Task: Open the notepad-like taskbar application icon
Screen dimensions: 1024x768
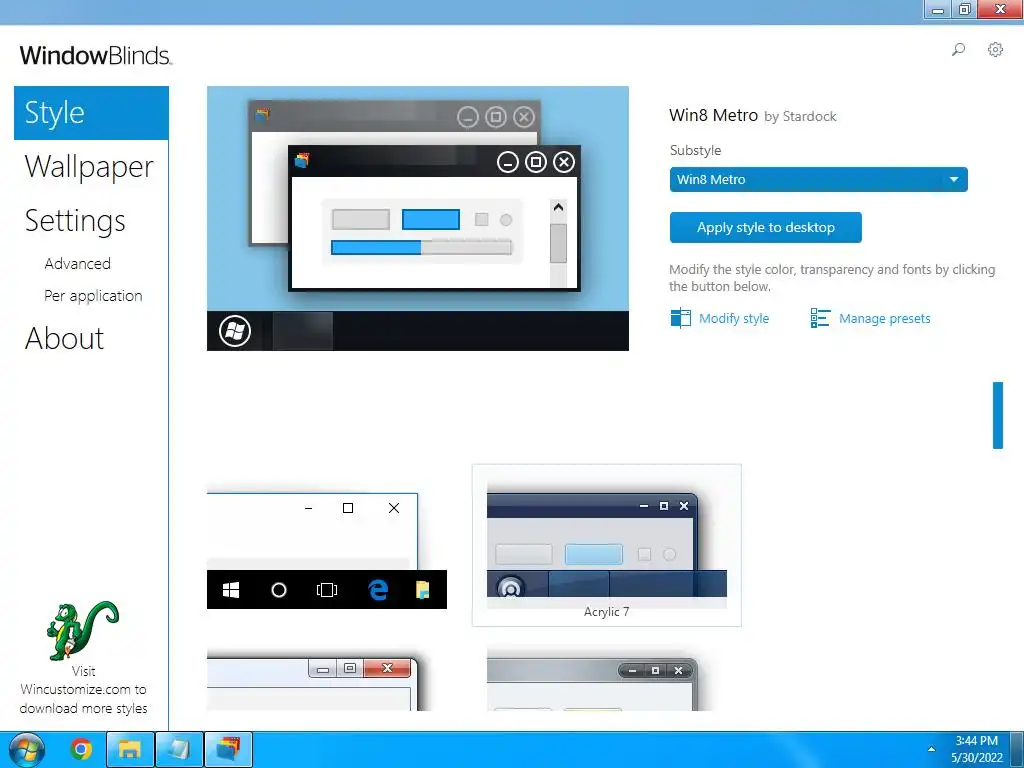Action: (x=179, y=749)
